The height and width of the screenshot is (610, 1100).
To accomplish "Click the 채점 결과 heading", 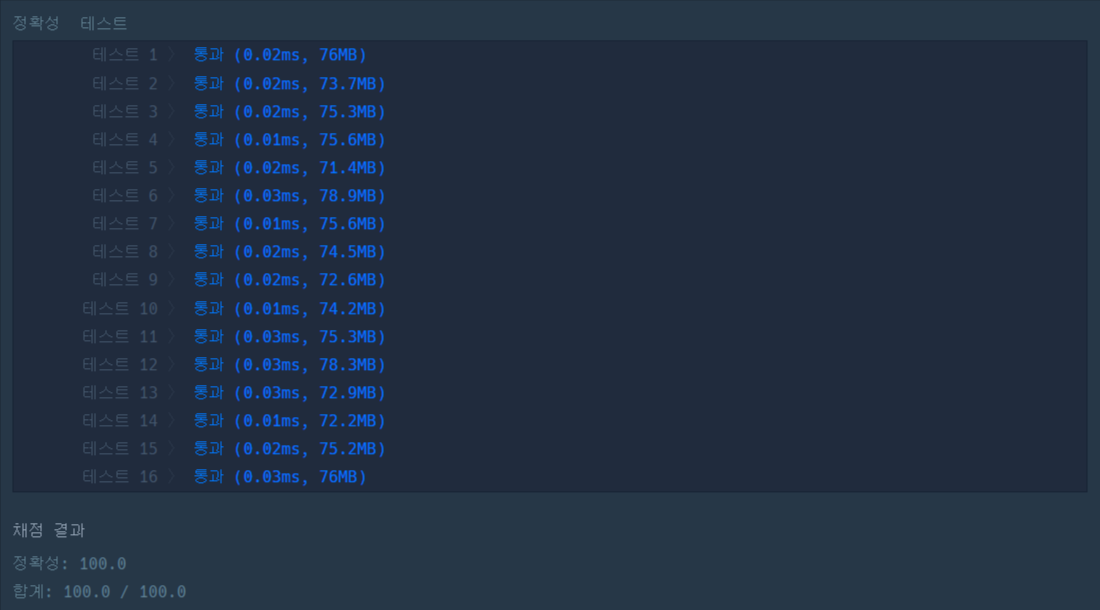I will click(x=48, y=530).
